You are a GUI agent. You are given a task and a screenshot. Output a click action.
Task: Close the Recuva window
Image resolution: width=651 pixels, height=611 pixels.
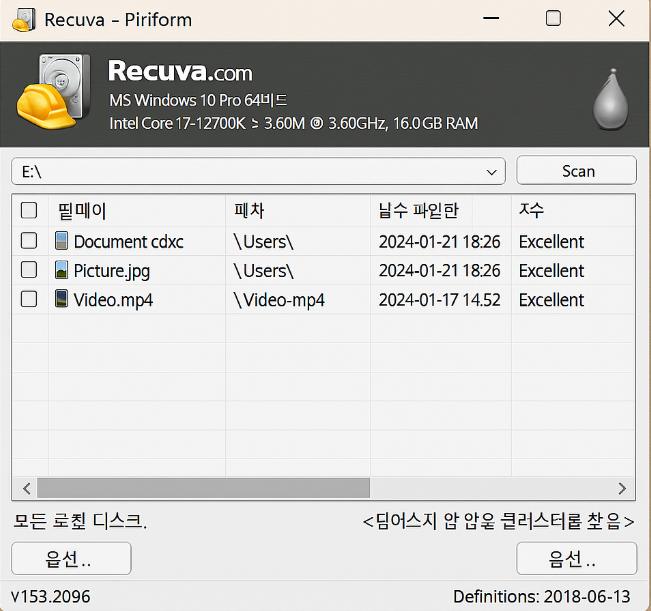tap(617, 18)
